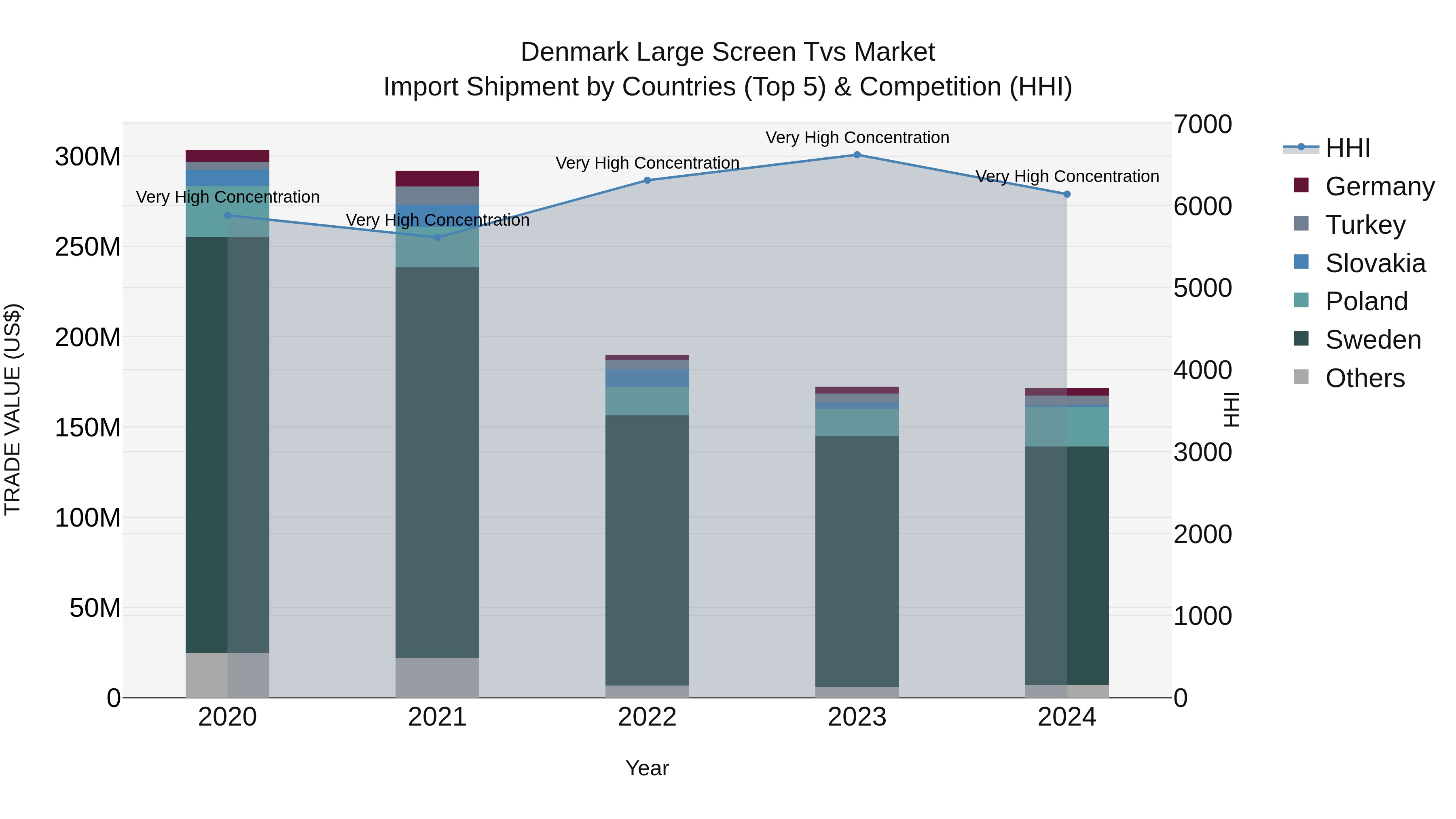The width and height of the screenshot is (1456, 819).
Task: Click the Germany segment atop 2020 bar
Action: click(x=228, y=156)
